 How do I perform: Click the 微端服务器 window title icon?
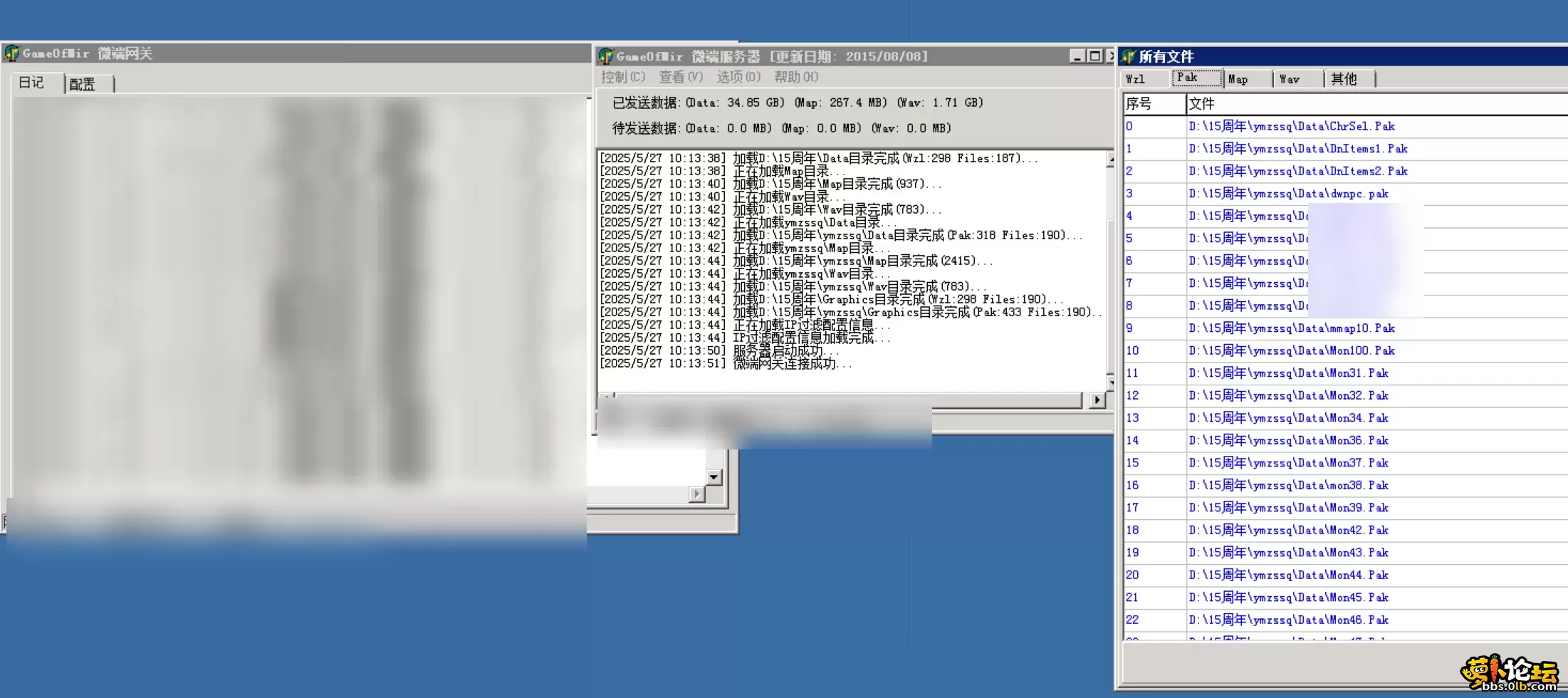pos(606,56)
